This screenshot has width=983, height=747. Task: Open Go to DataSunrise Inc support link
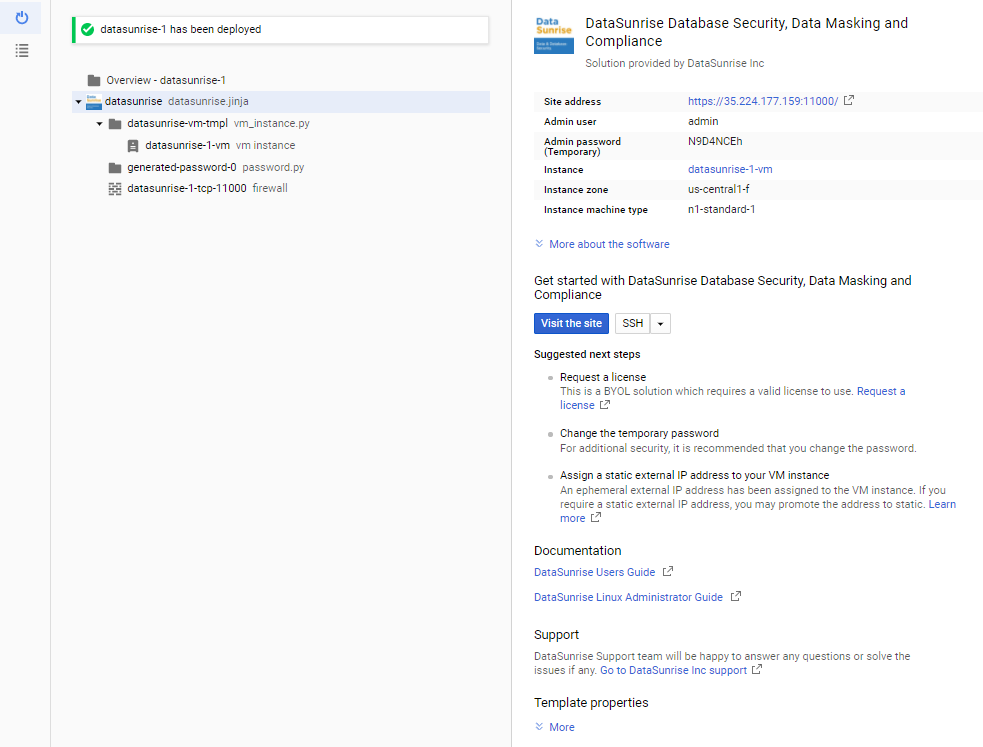coord(673,670)
